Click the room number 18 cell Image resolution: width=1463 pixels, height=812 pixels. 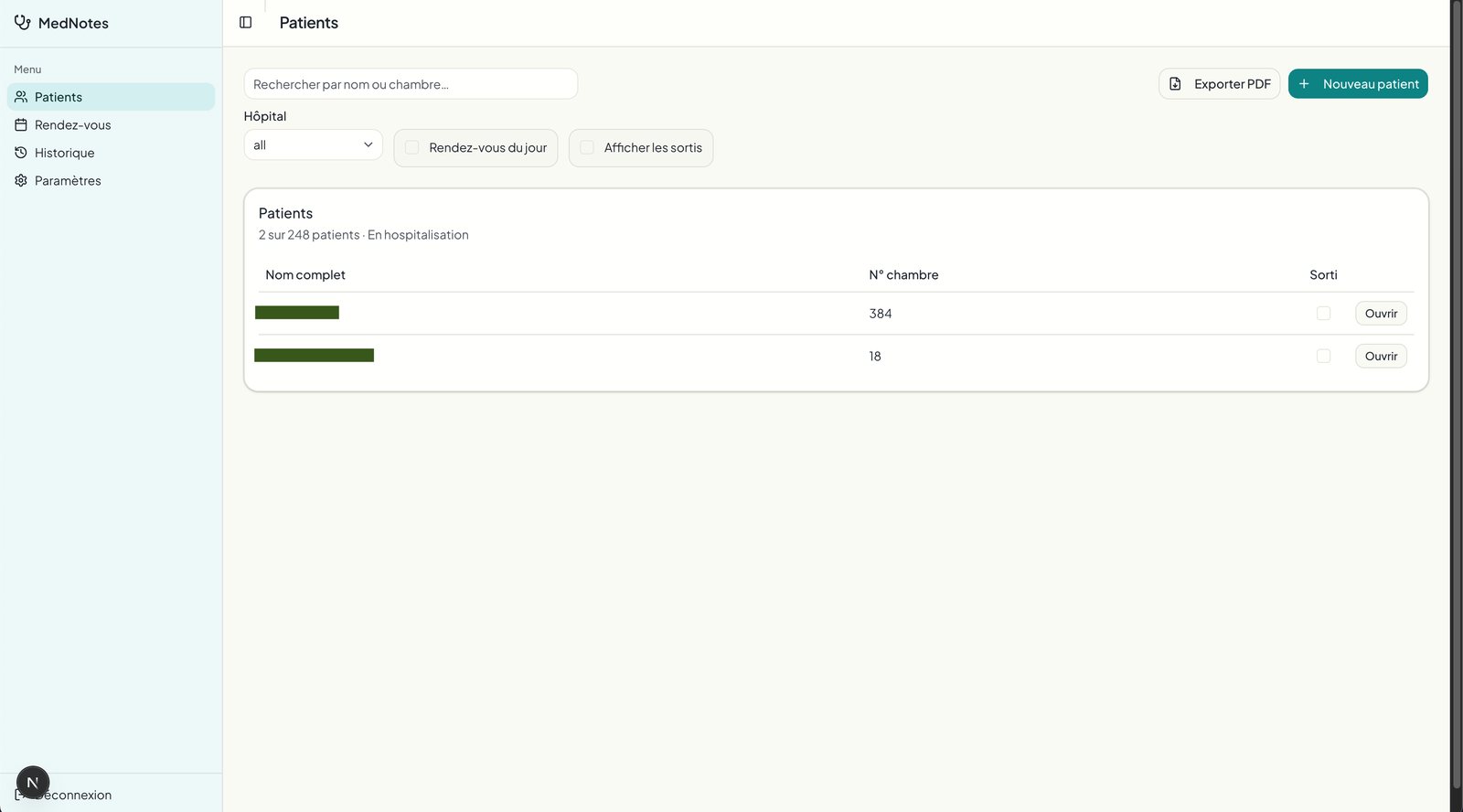pos(875,357)
